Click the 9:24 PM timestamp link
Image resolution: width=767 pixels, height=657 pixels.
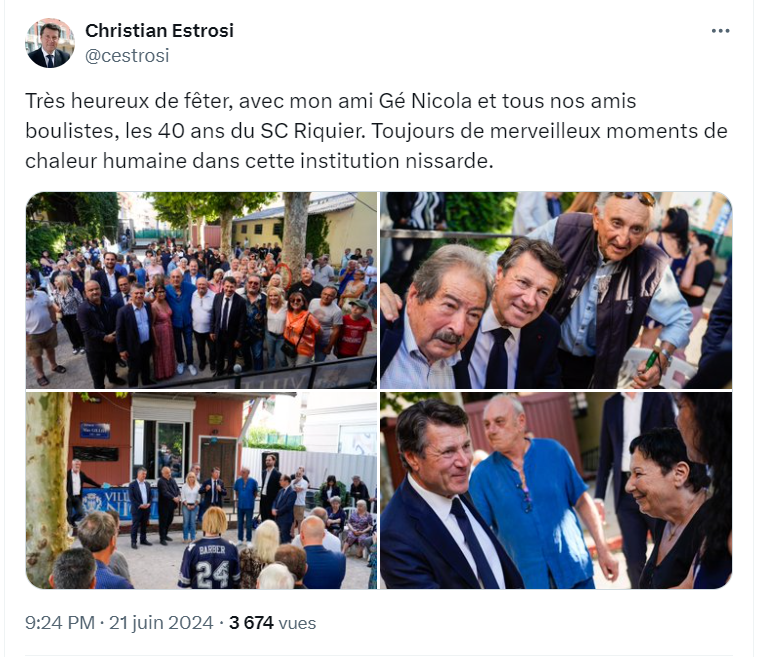tap(60, 623)
